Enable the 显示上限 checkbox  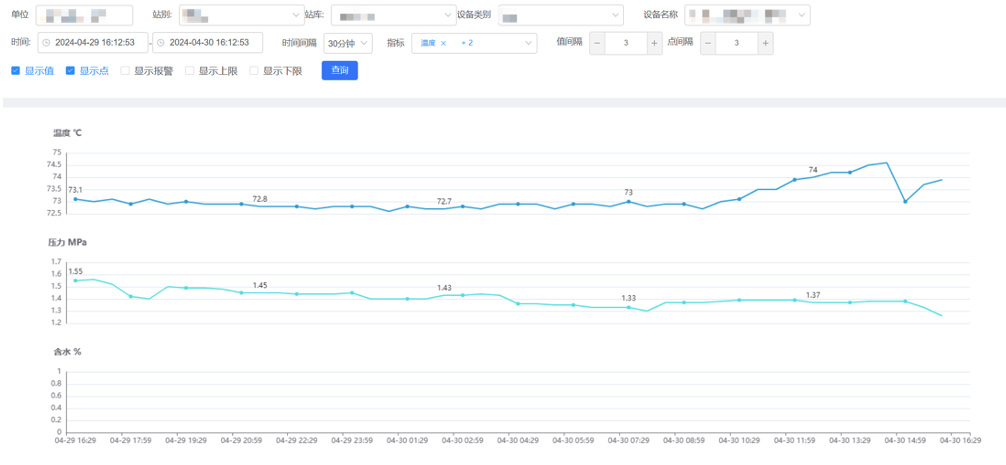tap(190, 71)
